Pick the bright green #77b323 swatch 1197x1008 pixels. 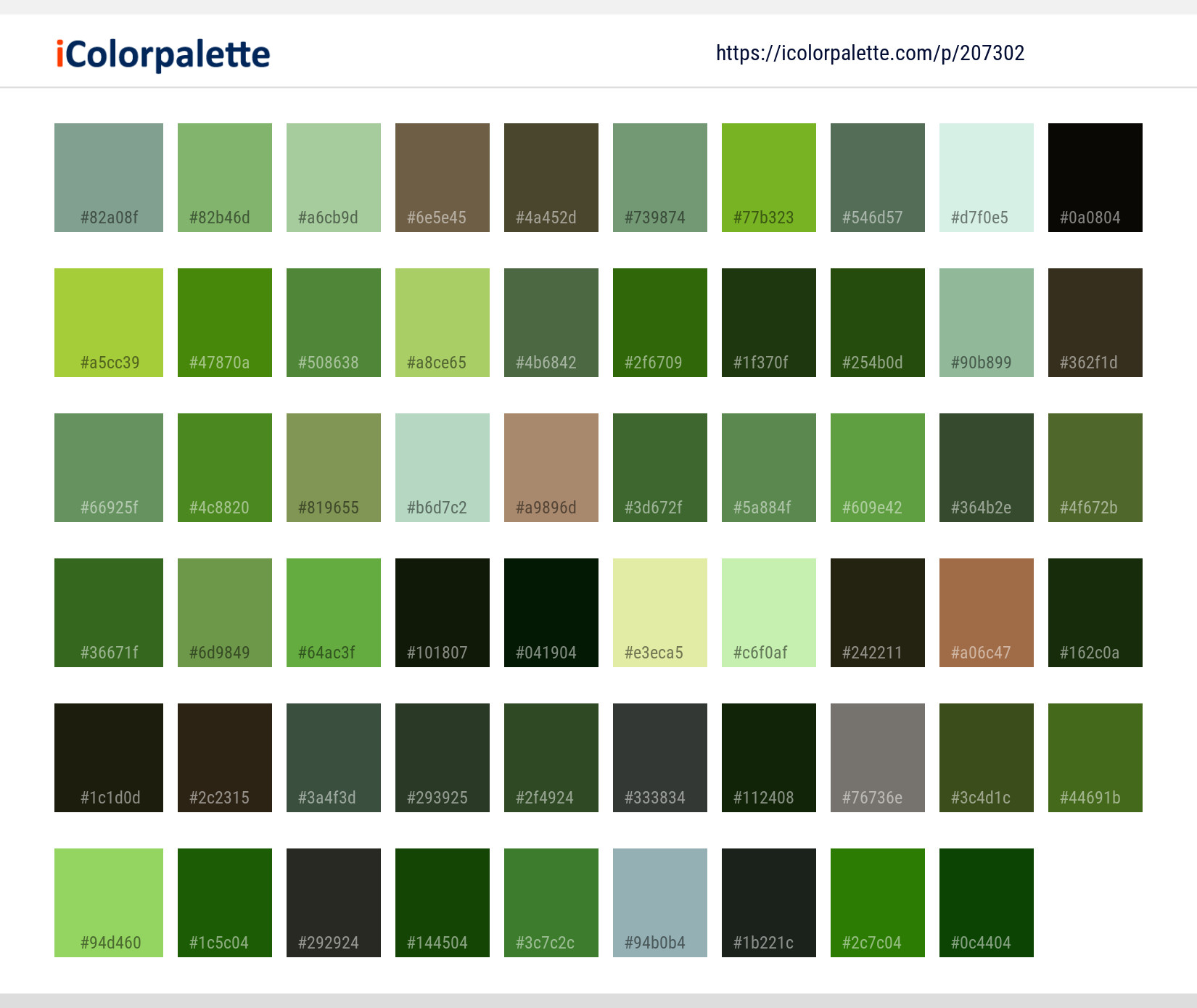point(769,178)
